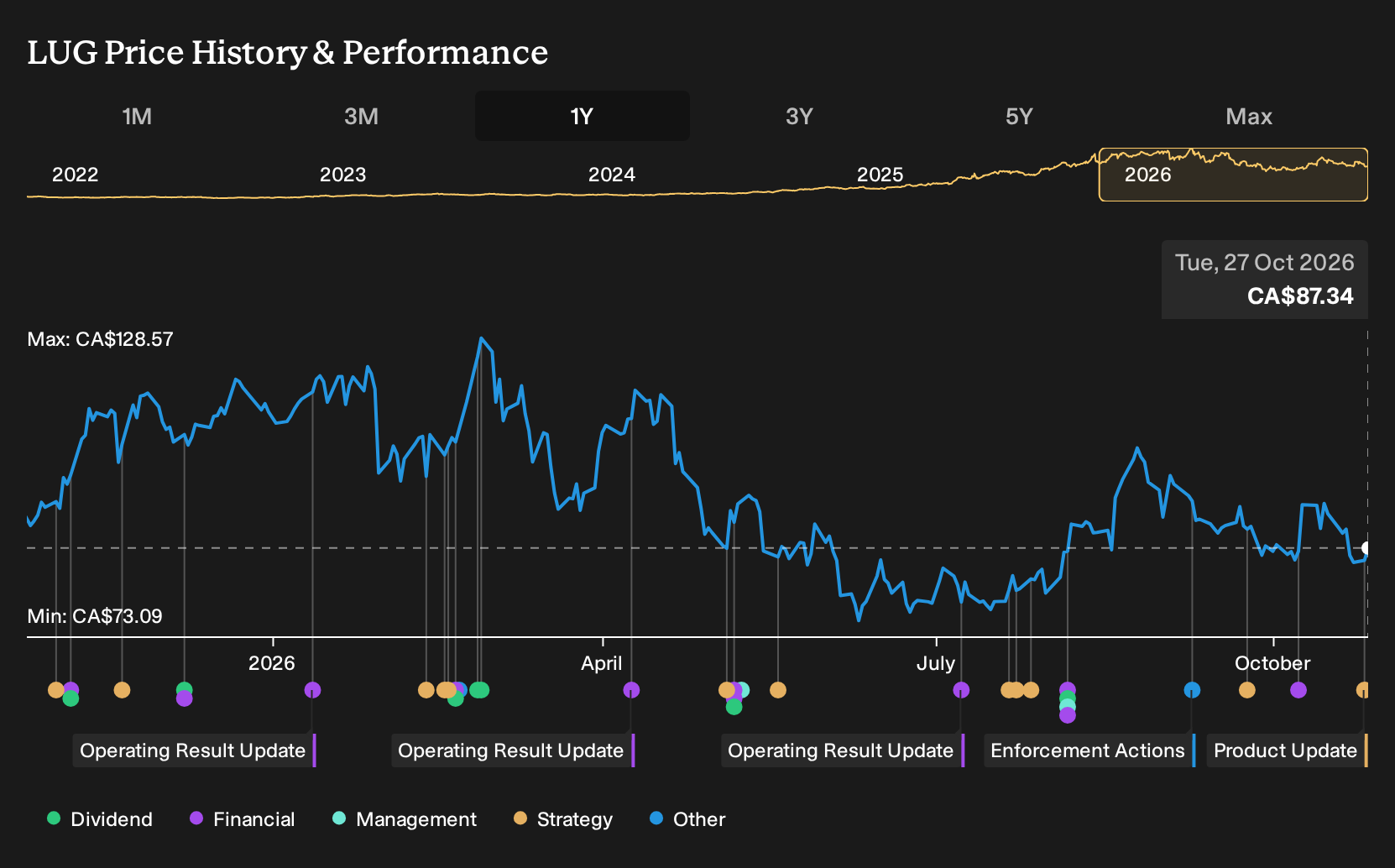1395x868 pixels.
Task: Click purple Financial marker beside April label
Action: (x=631, y=690)
